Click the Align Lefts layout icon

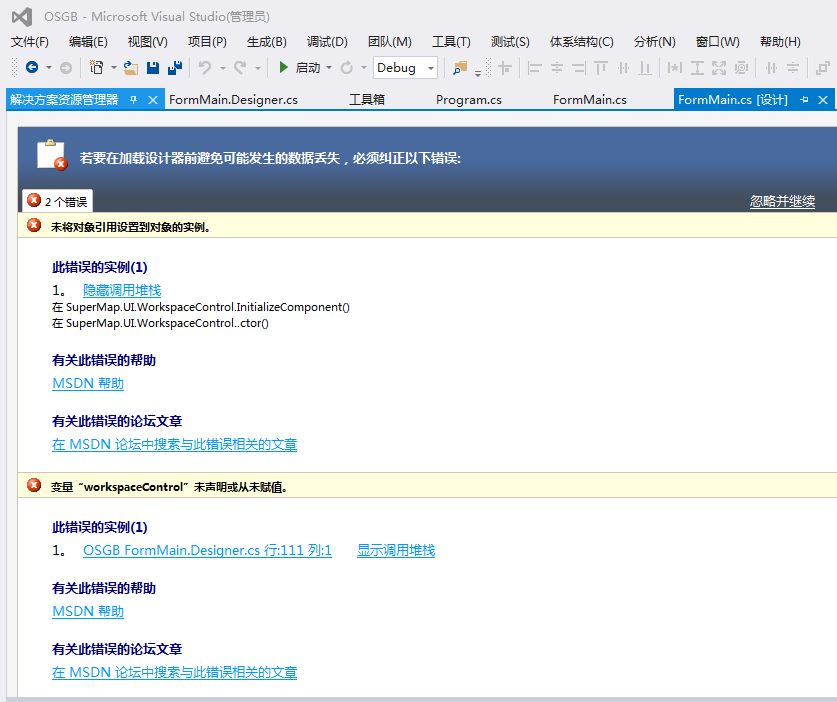coord(534,68)
